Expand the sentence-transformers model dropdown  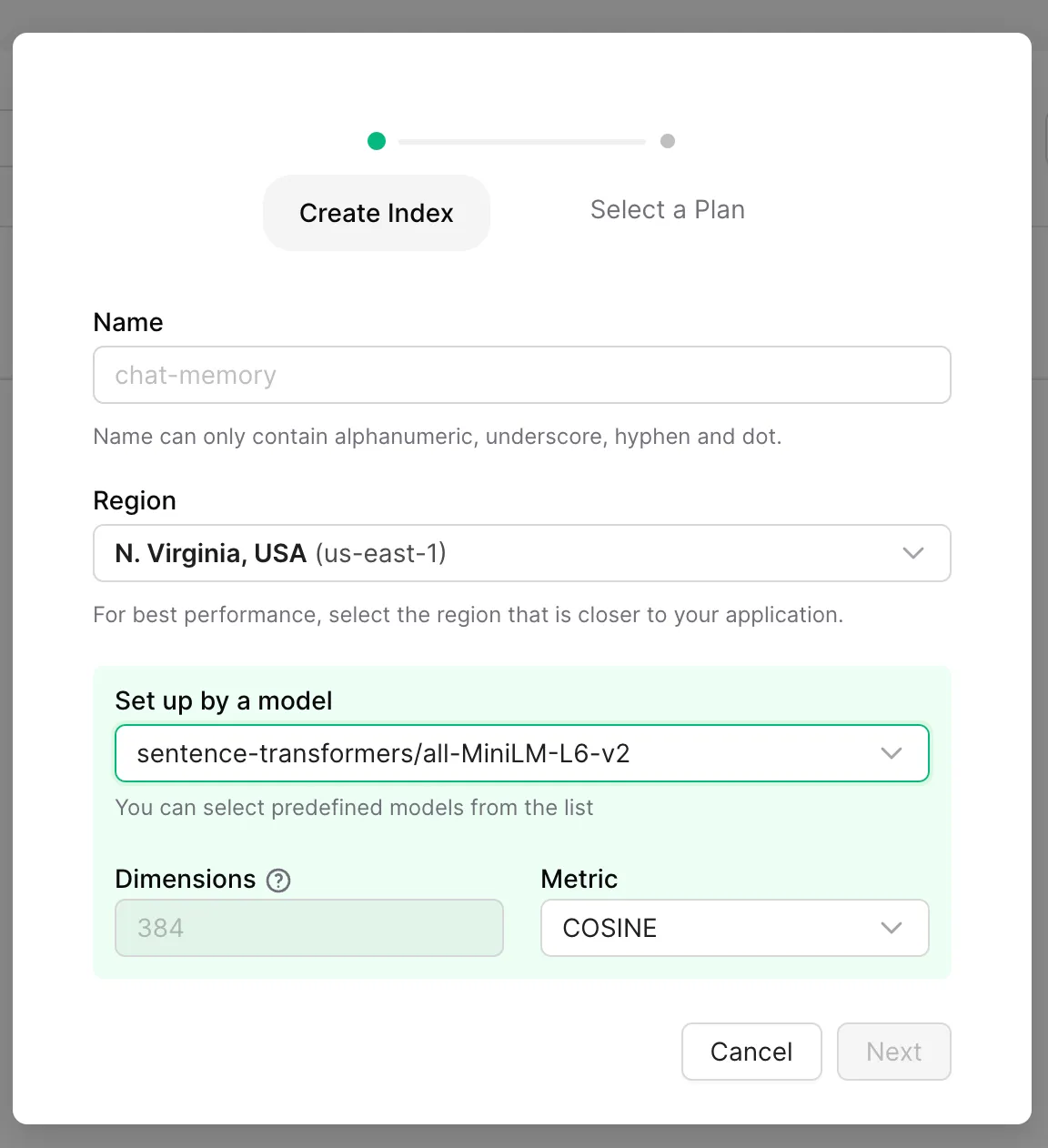coord(521,753)
